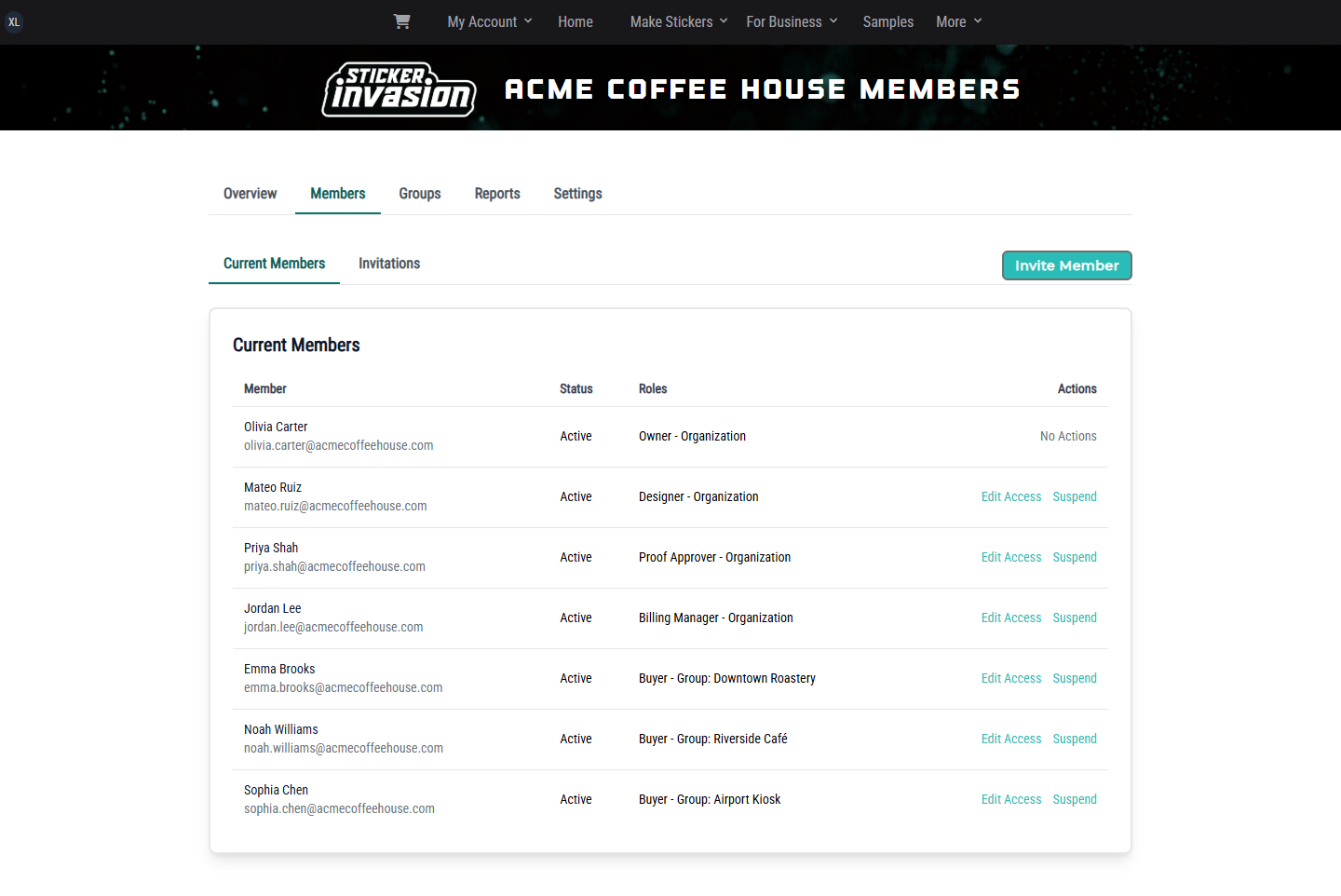The image size is (1341, 896).
Task: Suspend Emma Brooks
Action: pyautogui.click(x=1075, y=678)
